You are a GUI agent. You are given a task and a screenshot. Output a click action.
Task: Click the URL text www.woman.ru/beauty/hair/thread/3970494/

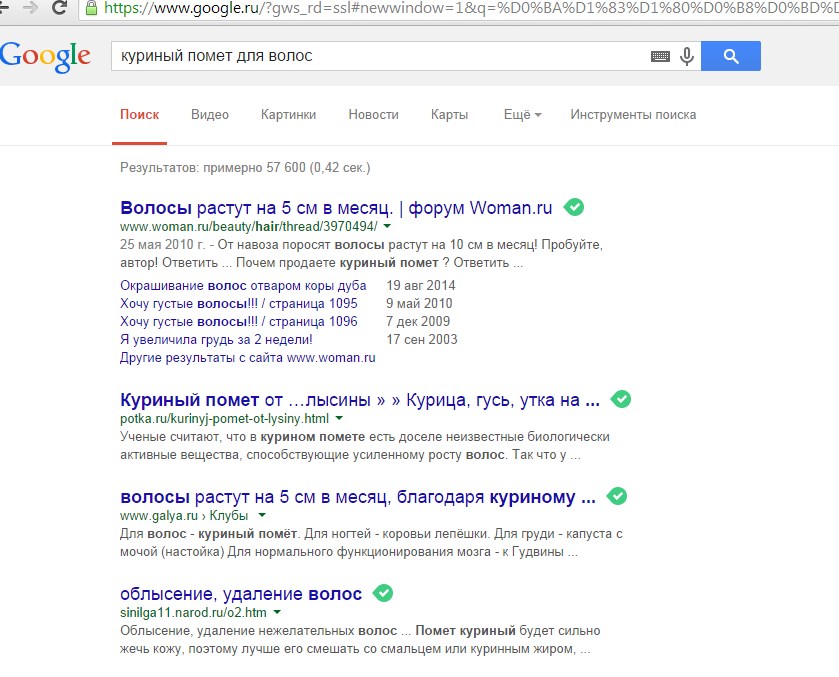(x=249, y=226)
